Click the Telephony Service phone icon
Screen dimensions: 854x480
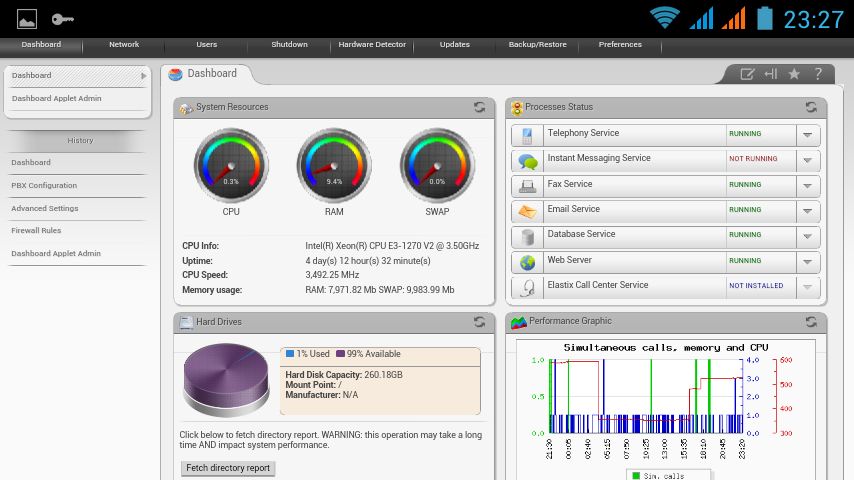tap(527, 135)
